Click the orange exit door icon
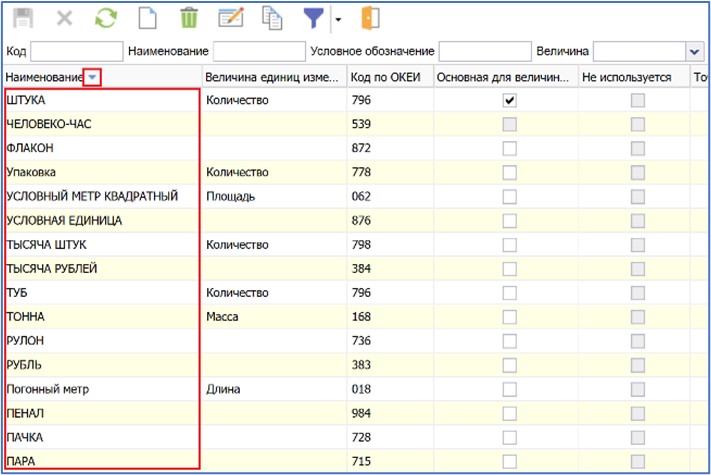 pos(370,19)
